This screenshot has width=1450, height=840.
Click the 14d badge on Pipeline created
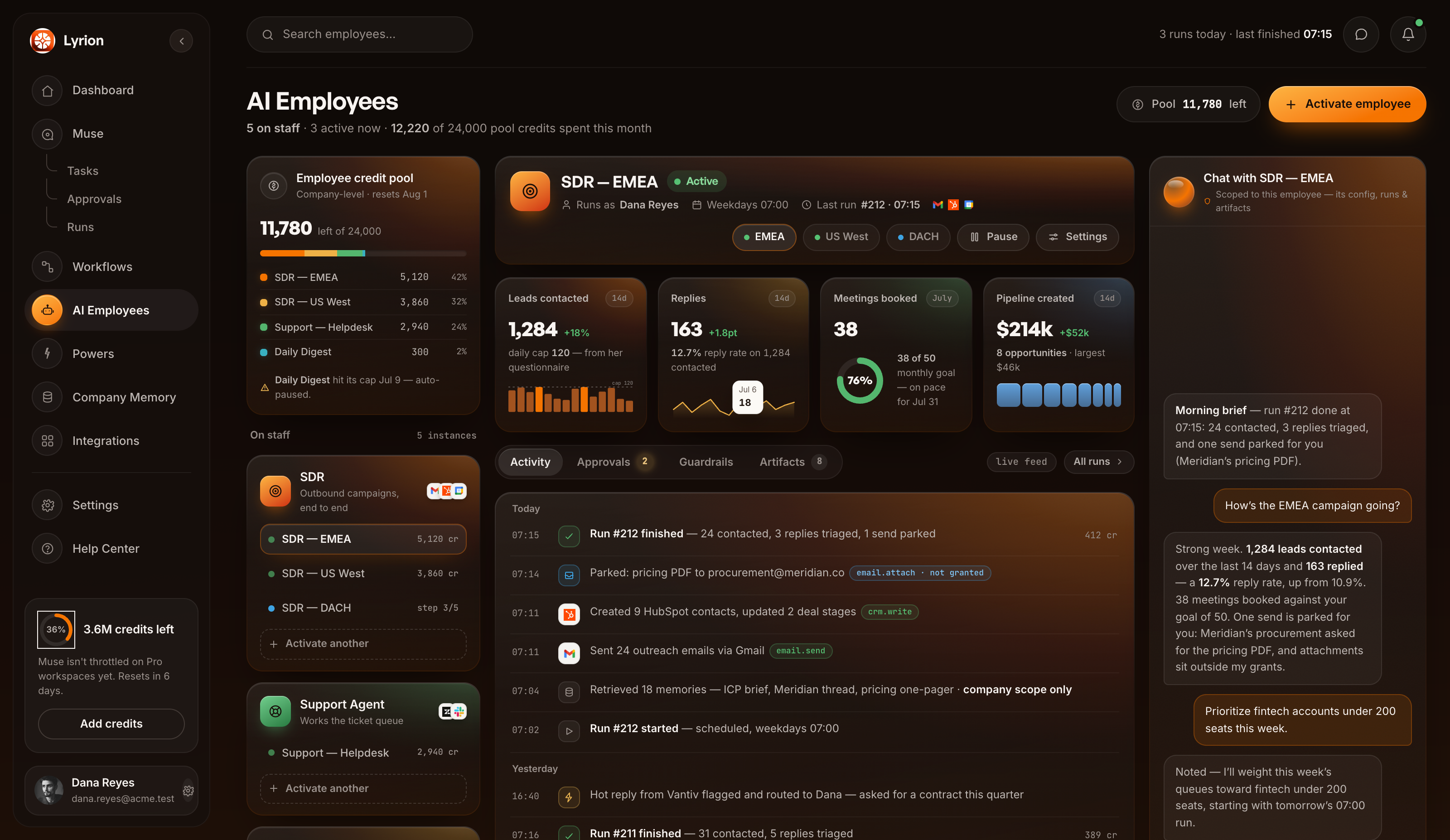pos(1107,298)
